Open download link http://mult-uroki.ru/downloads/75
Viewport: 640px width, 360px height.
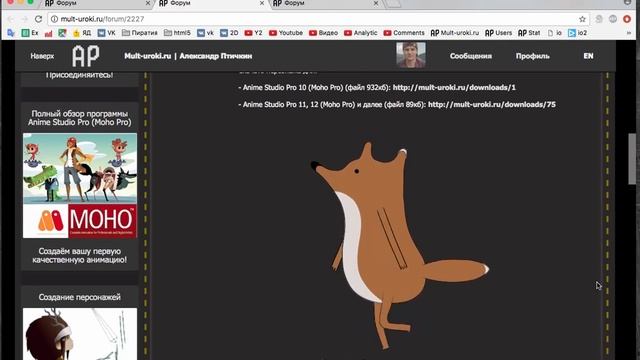click(x=492, y=104)
